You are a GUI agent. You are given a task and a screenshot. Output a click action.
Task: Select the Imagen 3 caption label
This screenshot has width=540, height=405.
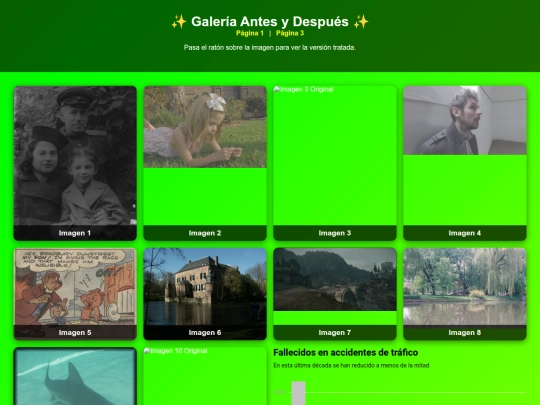click(335, 233)
